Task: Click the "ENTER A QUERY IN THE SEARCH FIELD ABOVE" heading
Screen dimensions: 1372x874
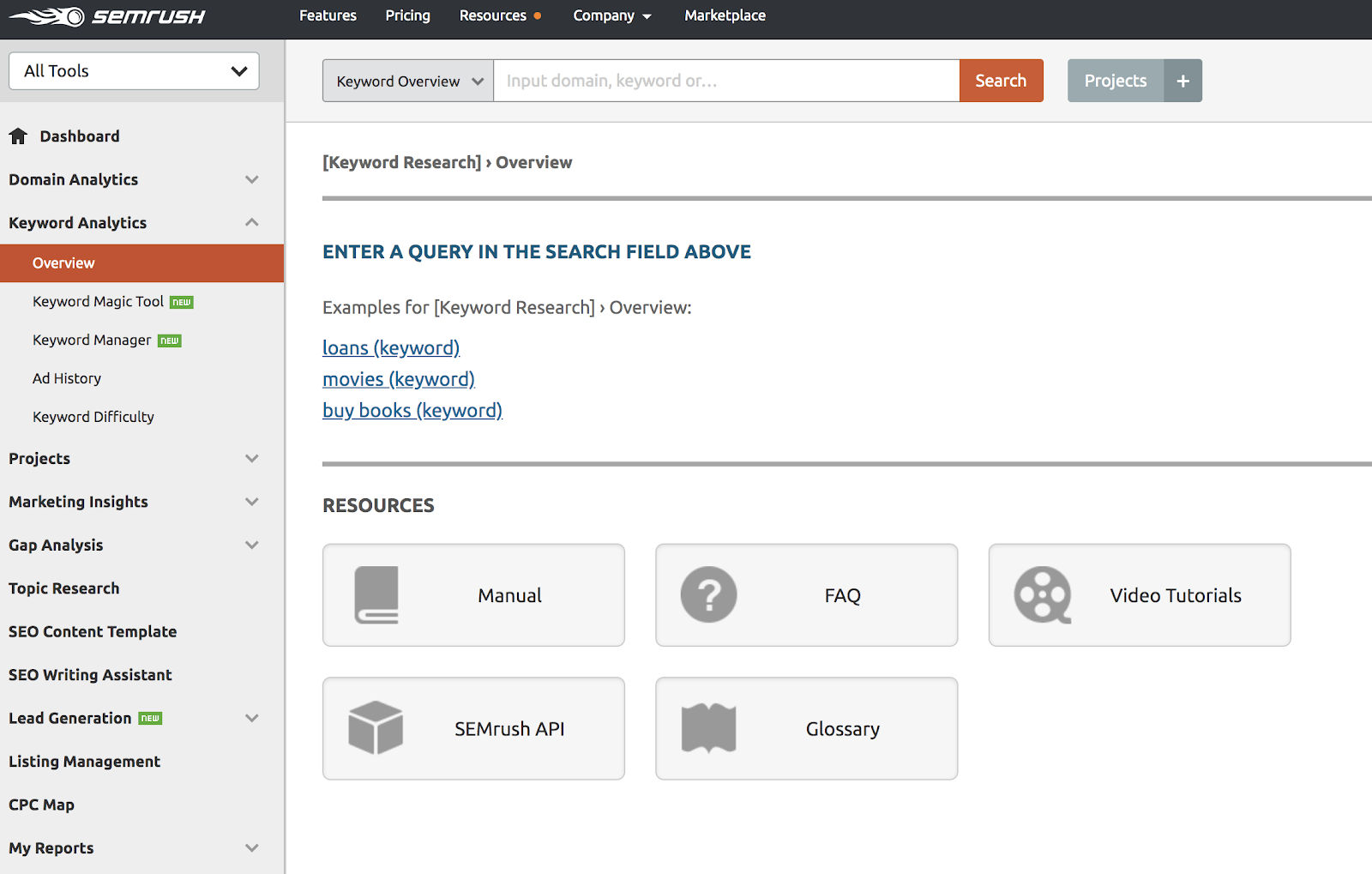Action: tap(537, 251)
